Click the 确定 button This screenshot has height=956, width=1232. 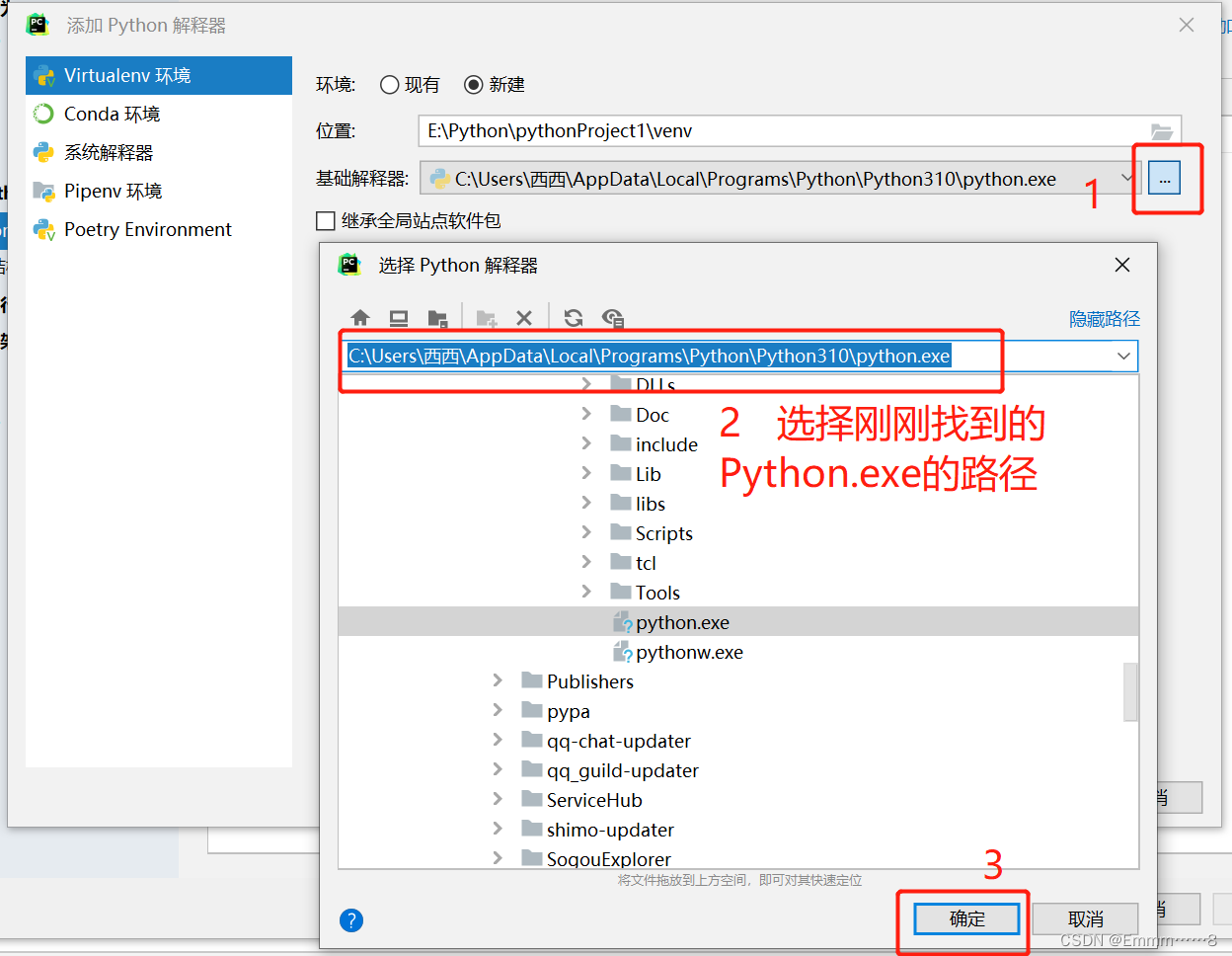pos(964,918)
